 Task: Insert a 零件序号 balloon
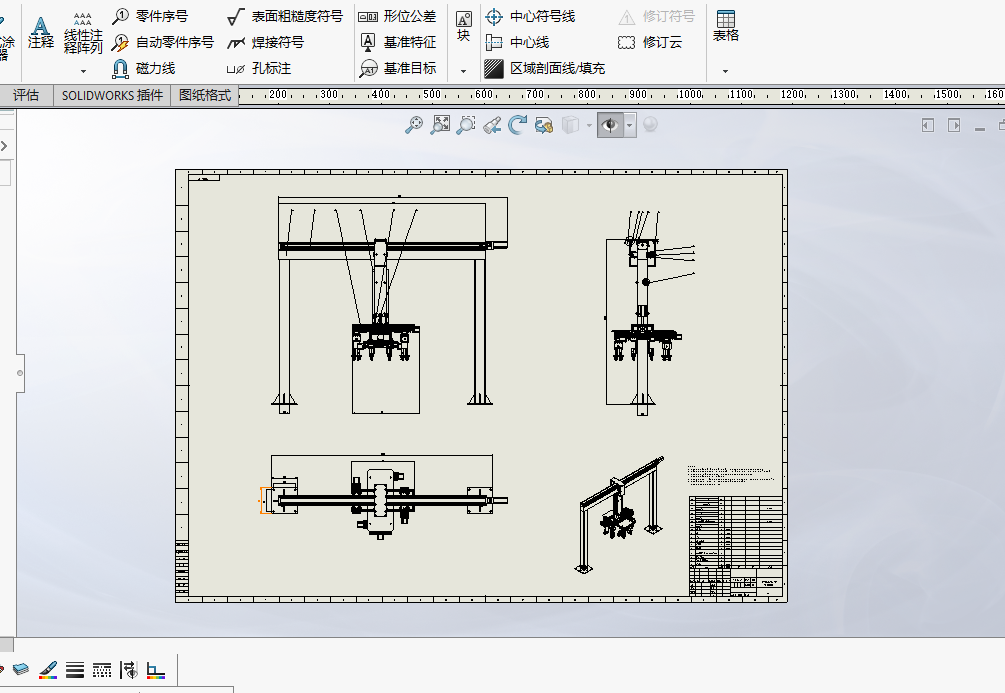pos(150,16)
